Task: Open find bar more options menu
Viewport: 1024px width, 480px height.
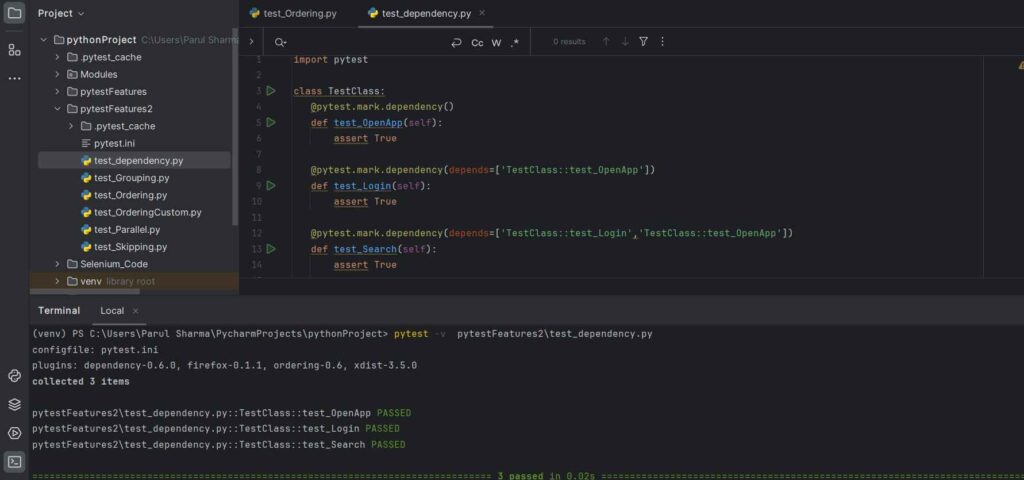Action: pyautogui.click(x=662, y=42)
